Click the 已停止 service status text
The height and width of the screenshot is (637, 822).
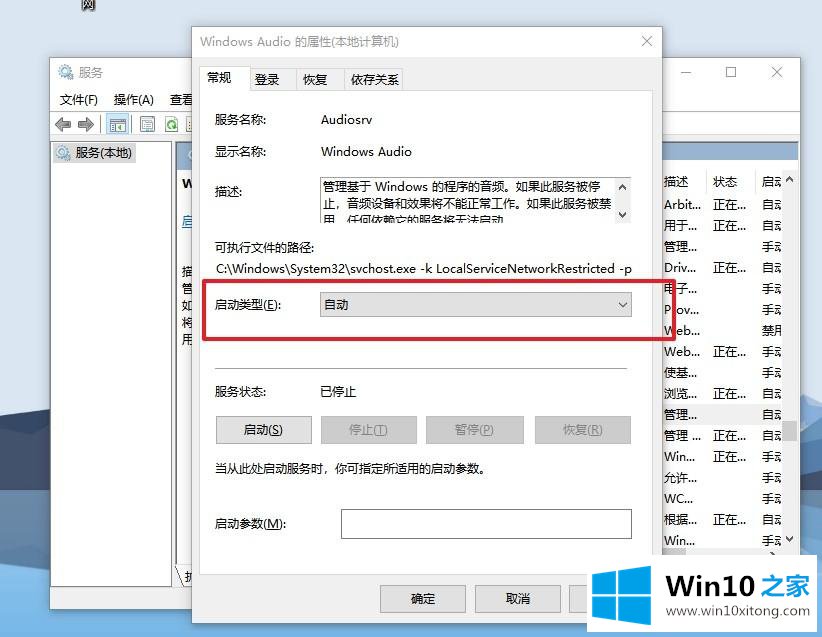(x=338, y=392)
